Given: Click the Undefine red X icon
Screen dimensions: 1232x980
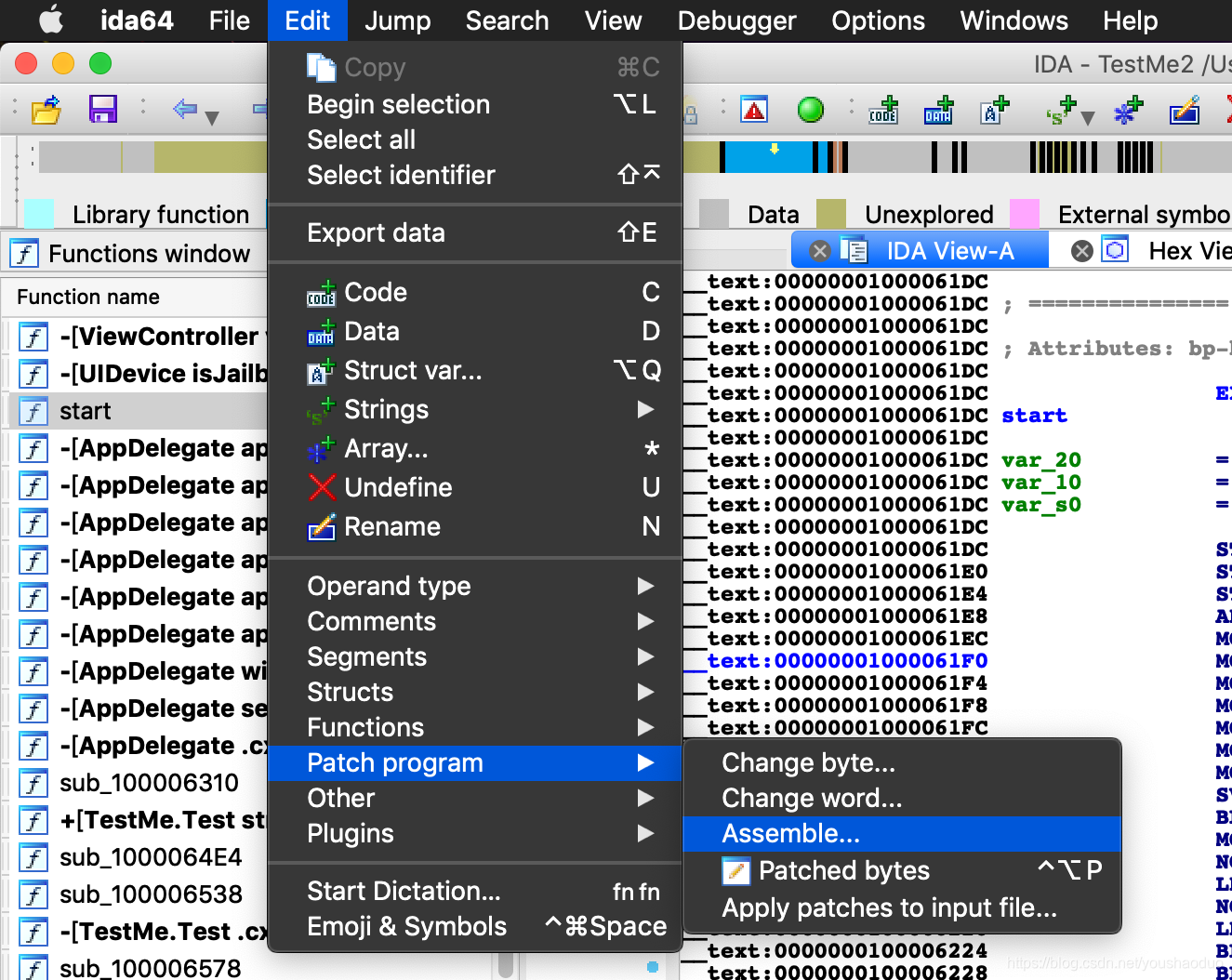Looking at the screenshot, I should coord(322,487).
